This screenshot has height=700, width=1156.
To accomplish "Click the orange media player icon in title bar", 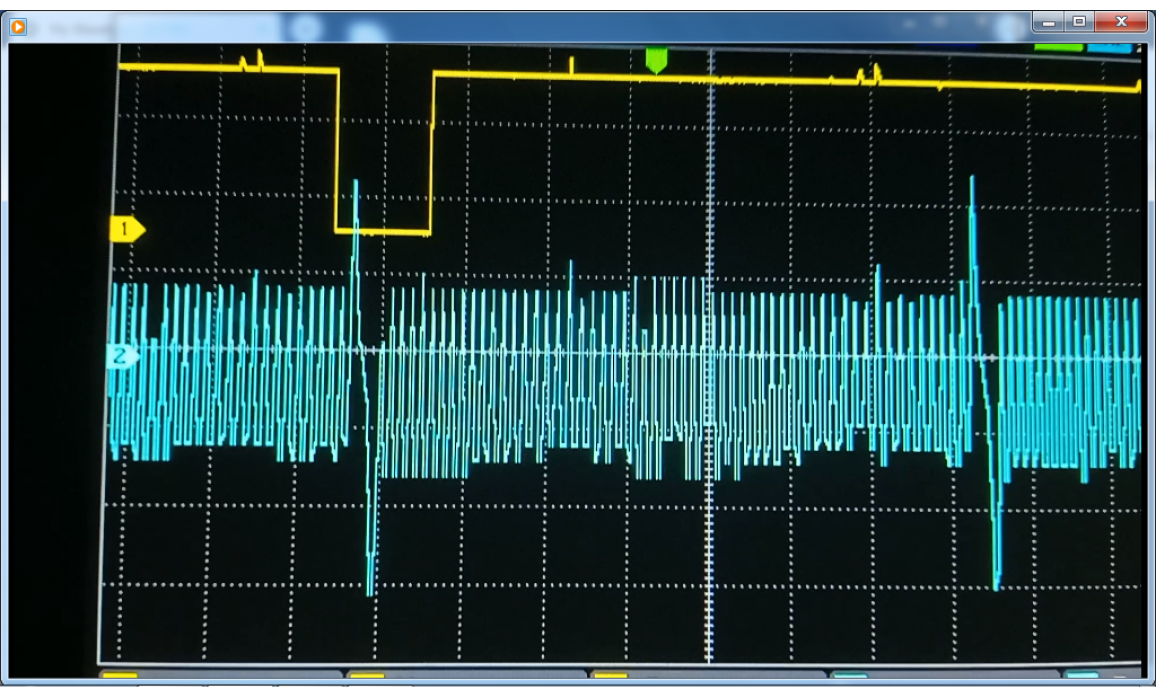I will [x=18, y=27].
